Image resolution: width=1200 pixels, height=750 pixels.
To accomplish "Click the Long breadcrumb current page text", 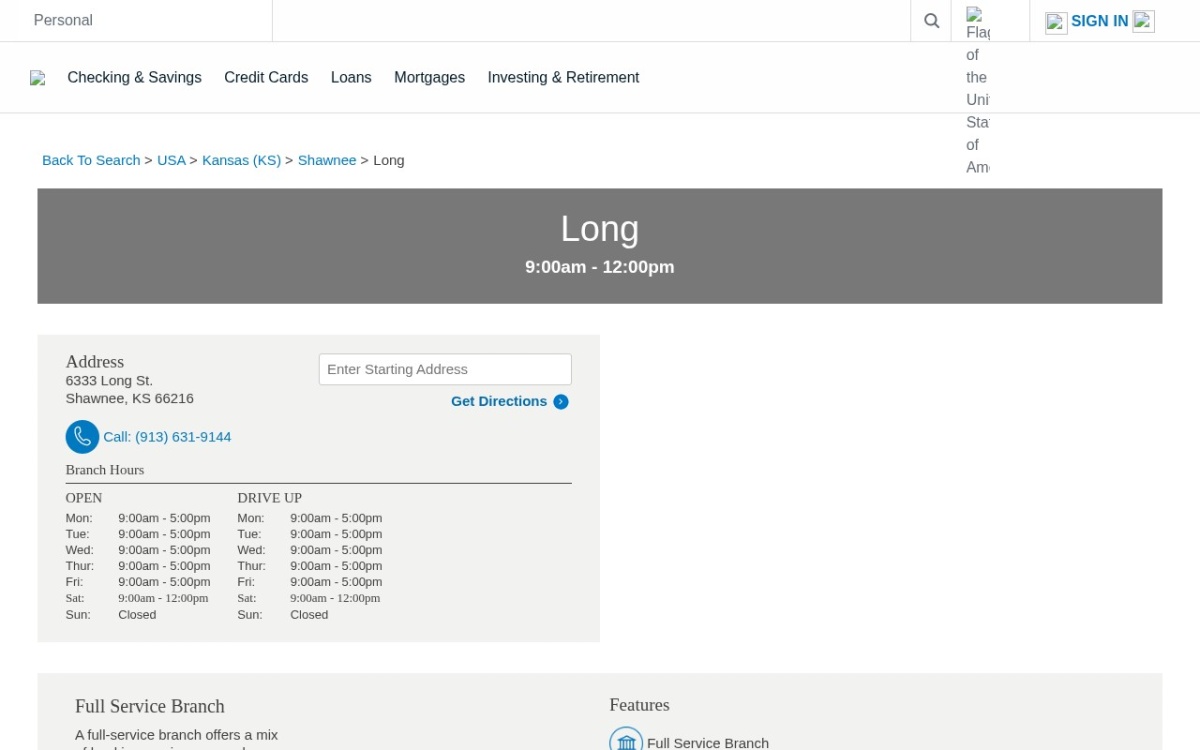I will pyautogui.click(x=389, y=160).
